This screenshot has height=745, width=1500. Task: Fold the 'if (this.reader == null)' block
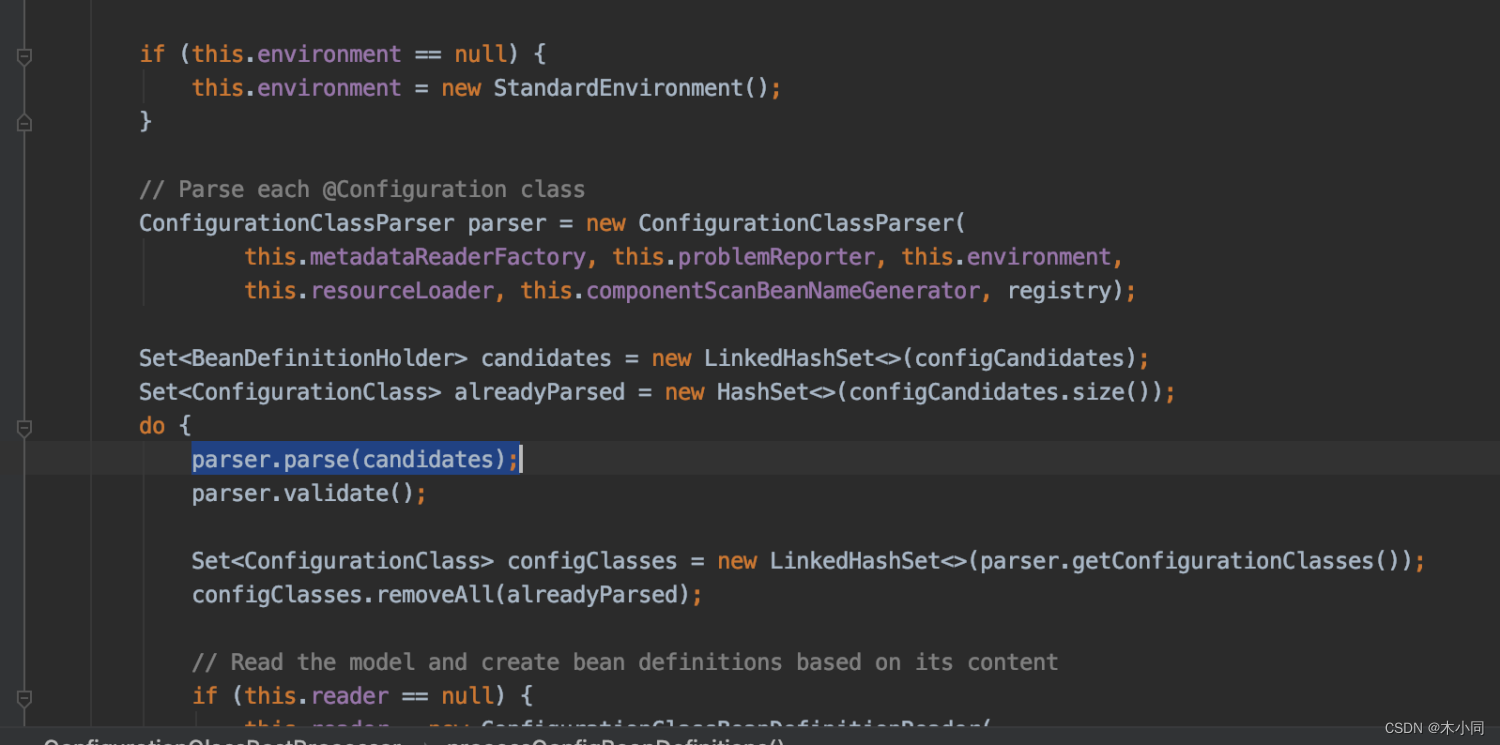(x=24, y=697)
